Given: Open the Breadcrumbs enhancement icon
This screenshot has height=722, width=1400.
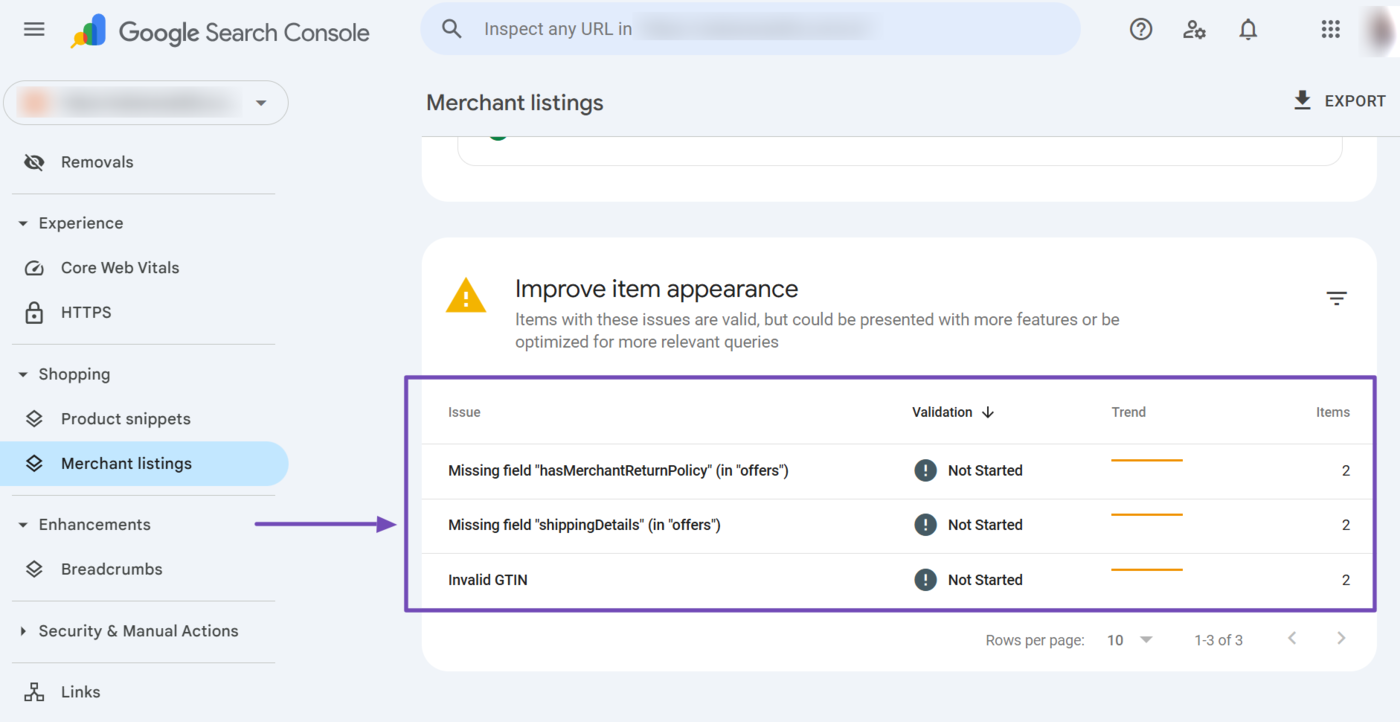Looking at the screenshot, I should coord(33,568).
